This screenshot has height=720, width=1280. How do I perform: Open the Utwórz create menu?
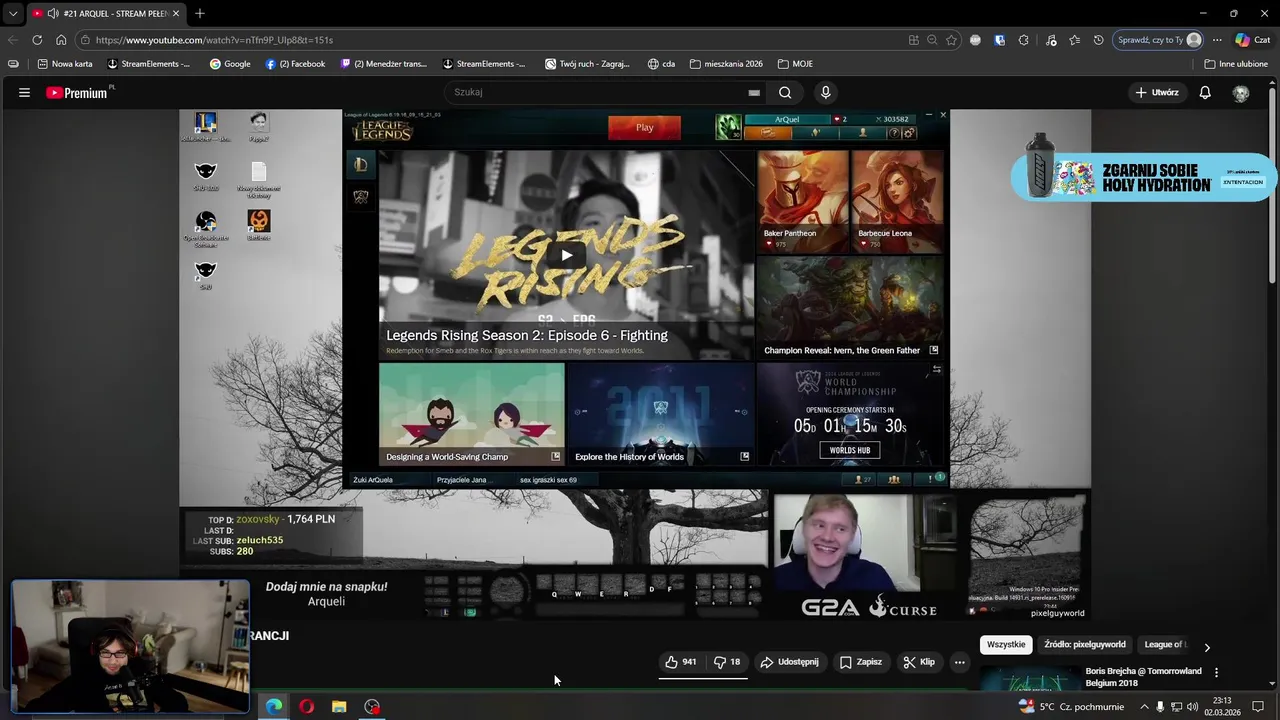tap(1156, 92)
